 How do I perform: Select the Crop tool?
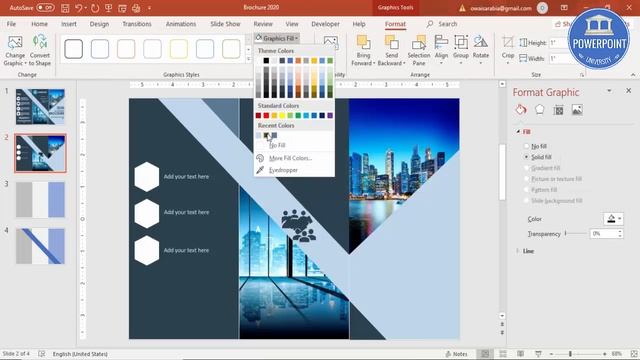click(508, 42)
